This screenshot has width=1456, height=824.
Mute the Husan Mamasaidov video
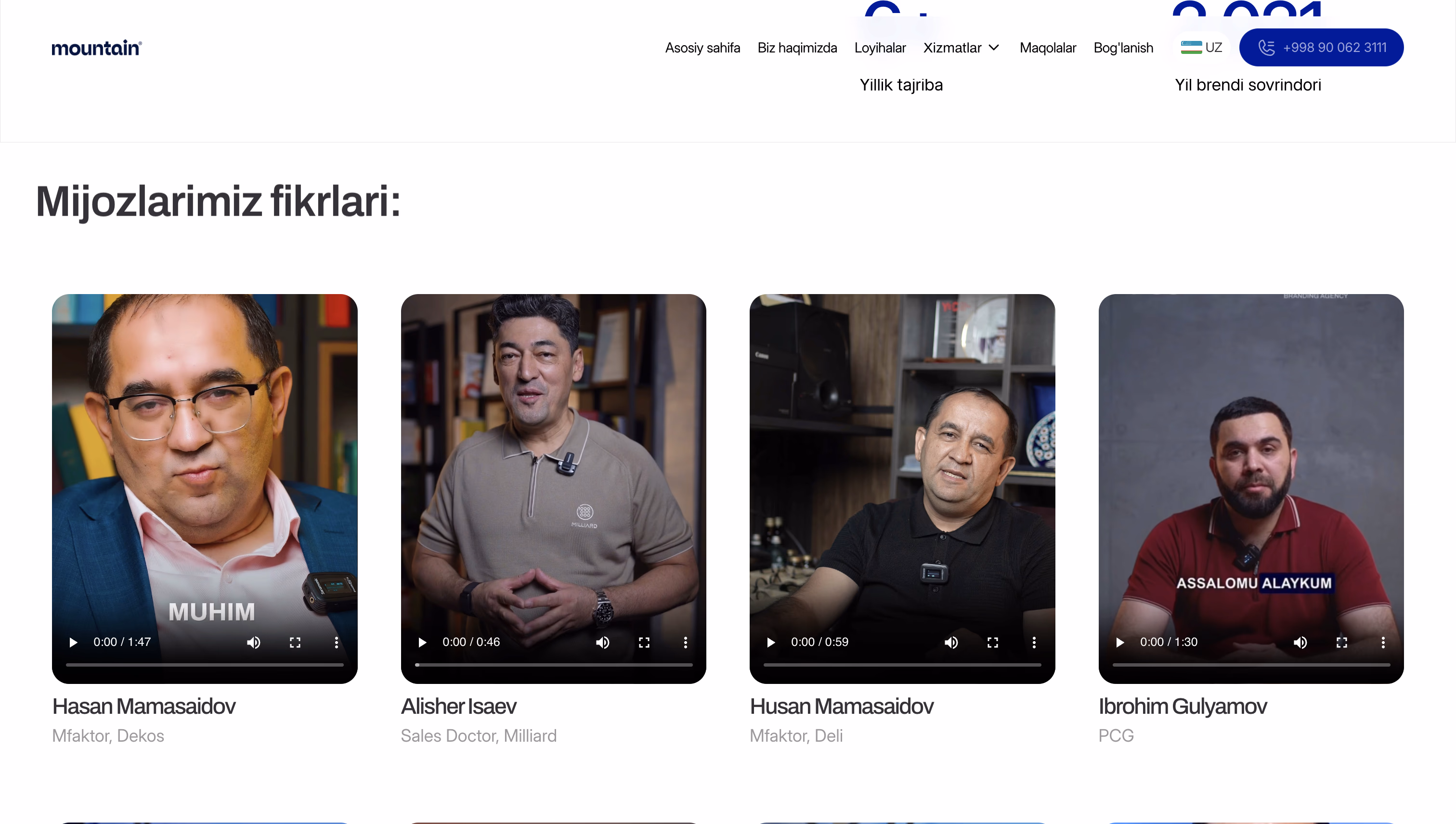point(951,643)
